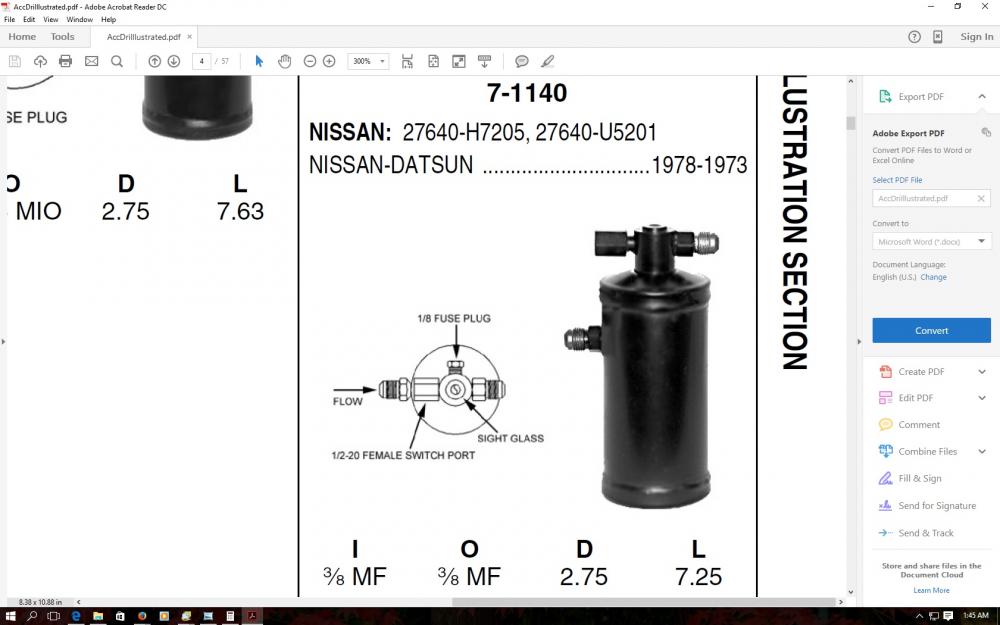
Task: Open Microsoft Edge from the taskbar
Action: point(76,616)
